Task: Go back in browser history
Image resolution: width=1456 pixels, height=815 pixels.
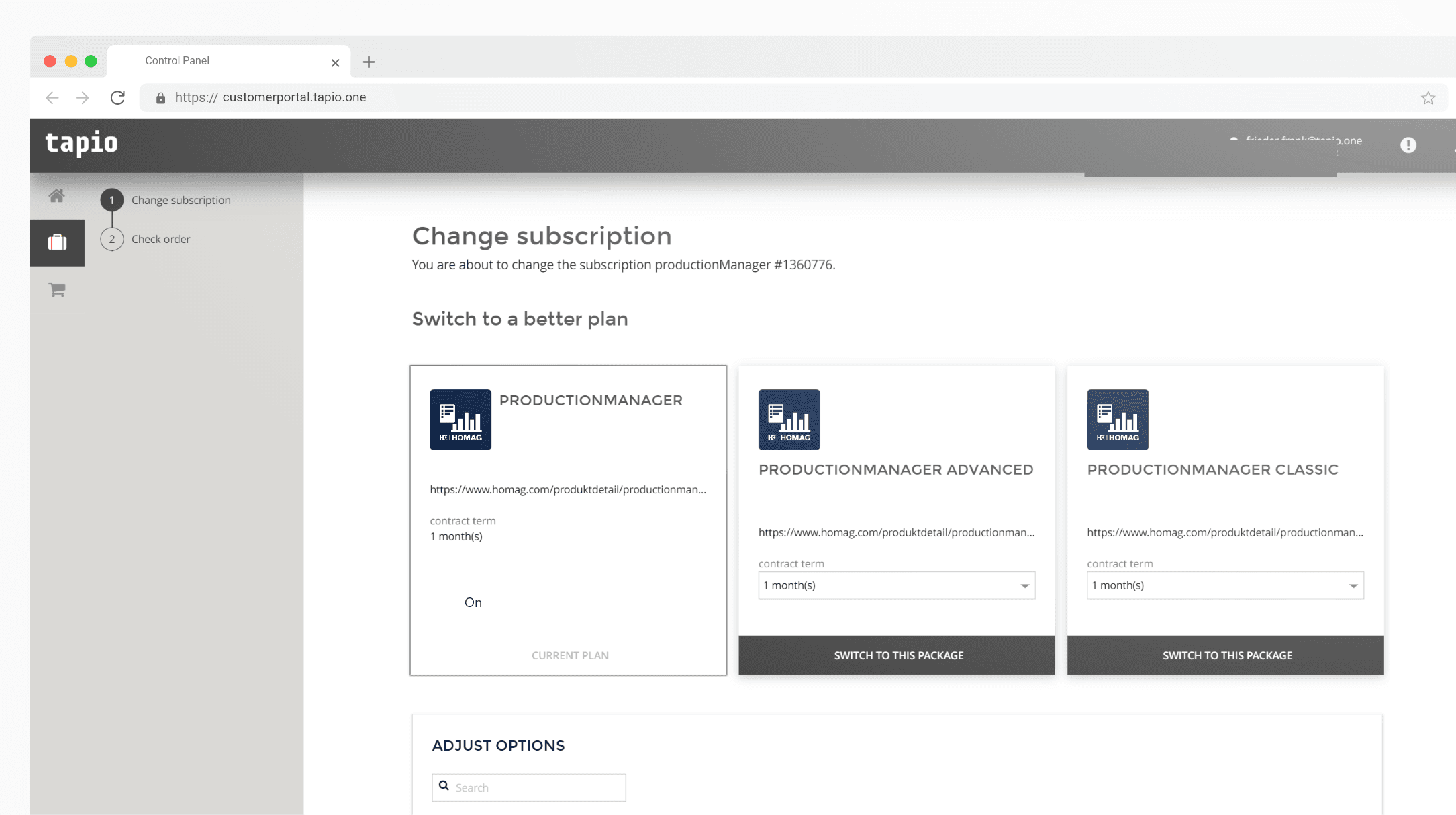Action: 52,98
